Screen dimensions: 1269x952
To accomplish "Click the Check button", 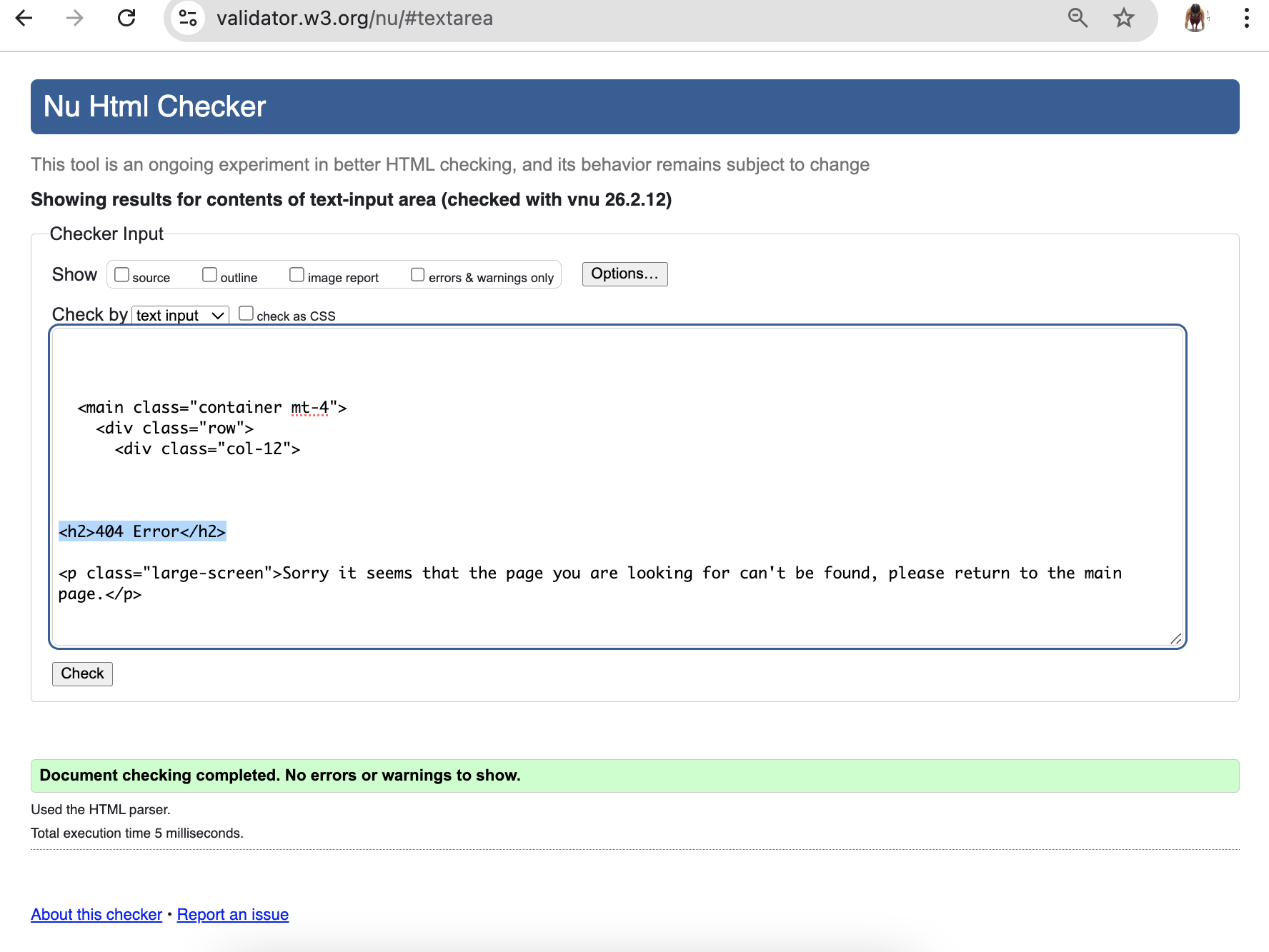I will pyautogui.click(x=81, y=673).
